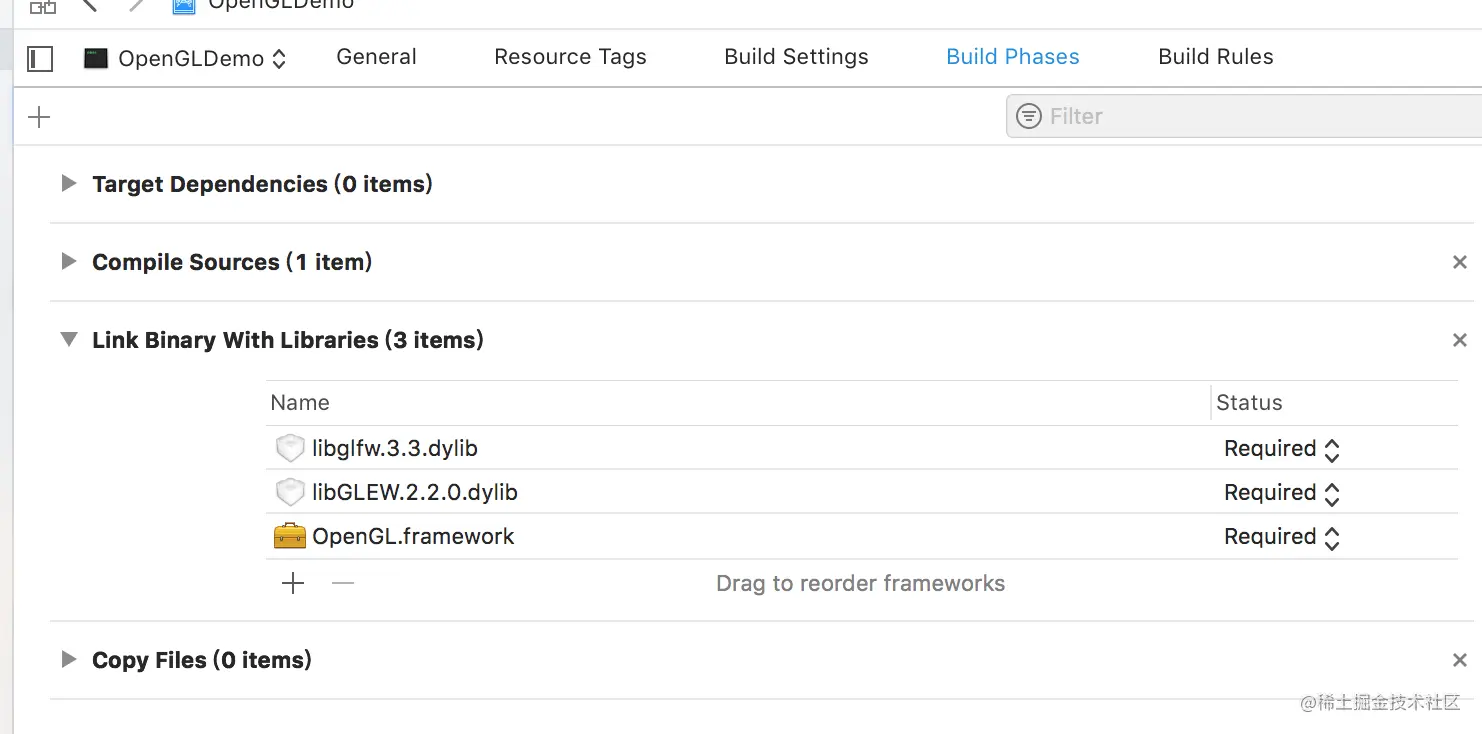Click the libGLEW.2.2.0.dylib library icon

[289, 492]
